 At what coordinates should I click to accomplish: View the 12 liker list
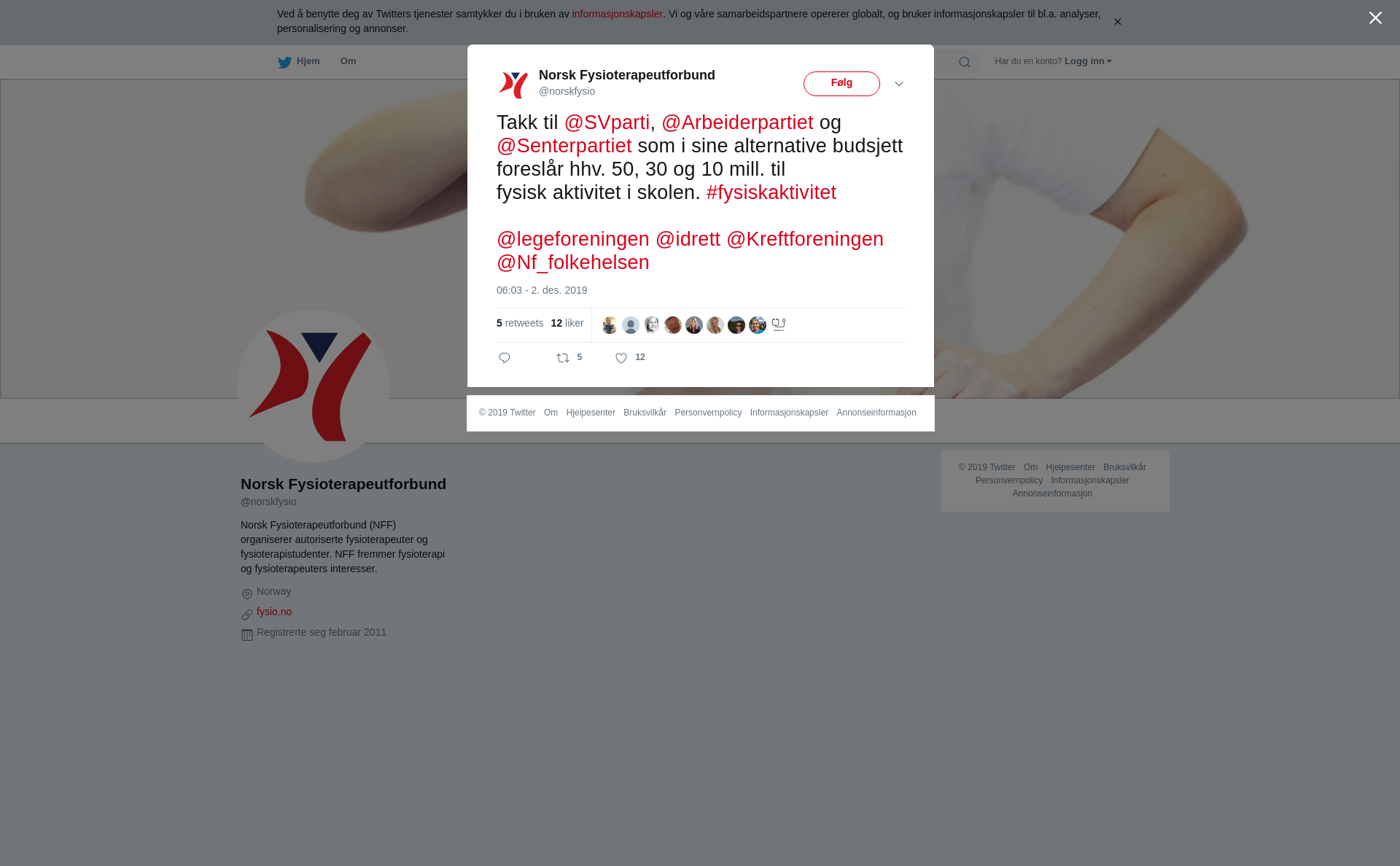(x=567, y=323)
